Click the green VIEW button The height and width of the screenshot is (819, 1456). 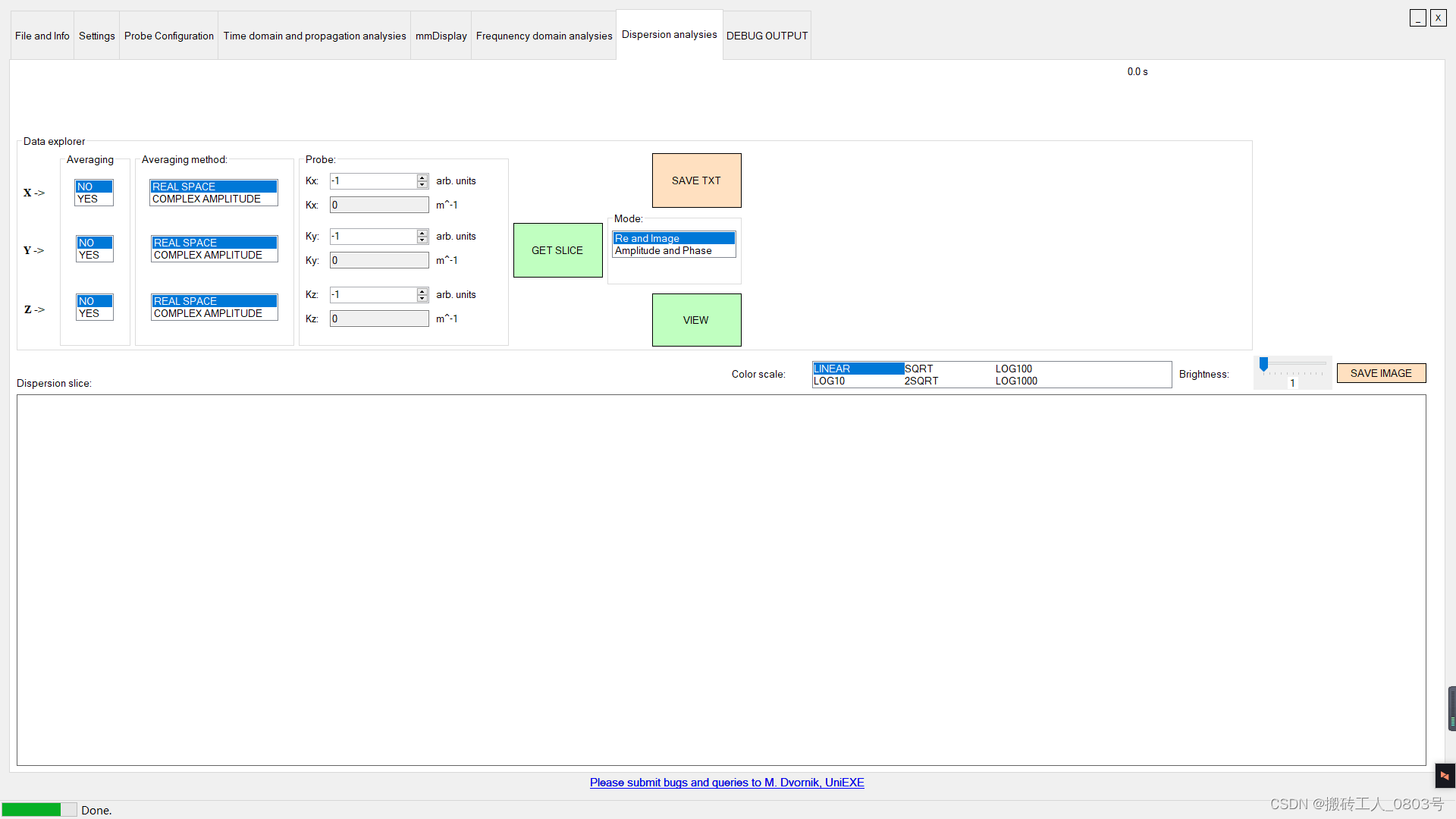click(697, 320)
